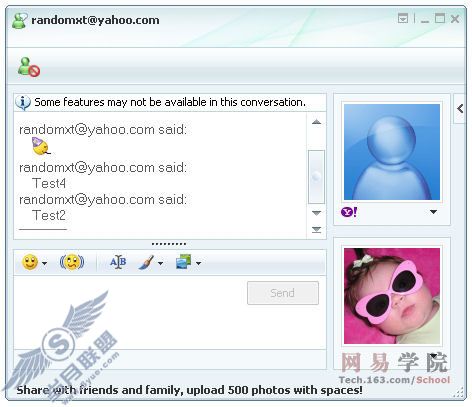This screenshot has width=472, height=407.
Task: Open the contact display picture options arrow
Action: coord(433,212)
